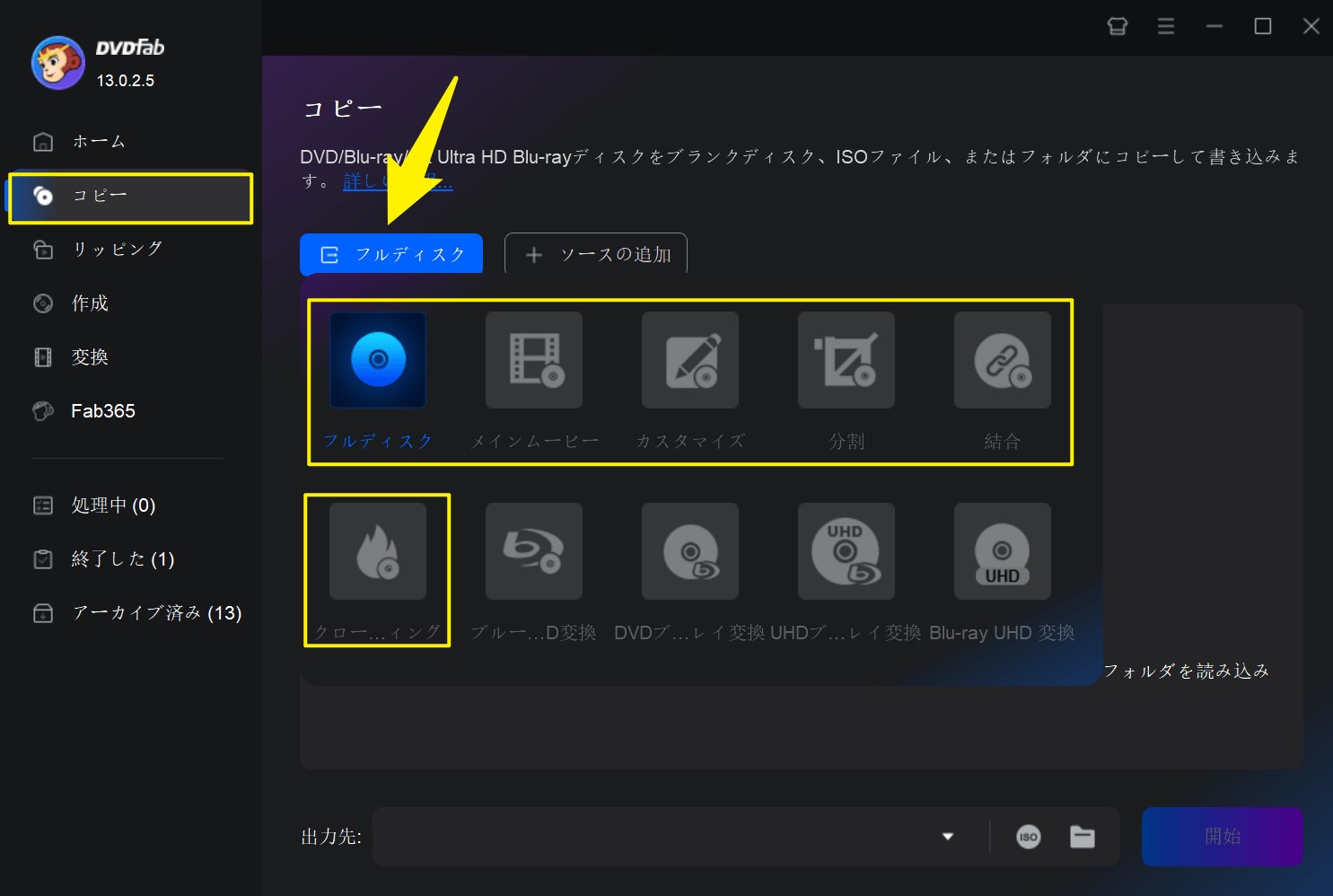The image size is (1333, 896).
Task: Open the skin/theme shirt icon in title bar
Action: (1118, 26)
